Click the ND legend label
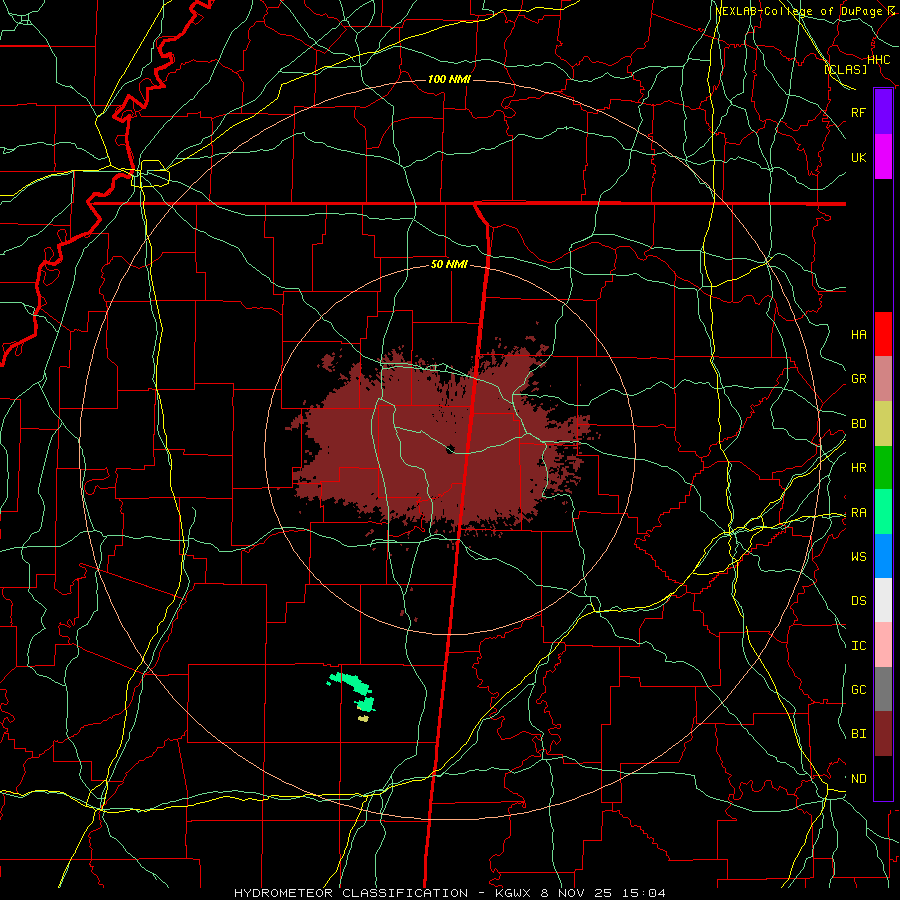The height and width of the screenshot is (900, 900). point(859,779)
